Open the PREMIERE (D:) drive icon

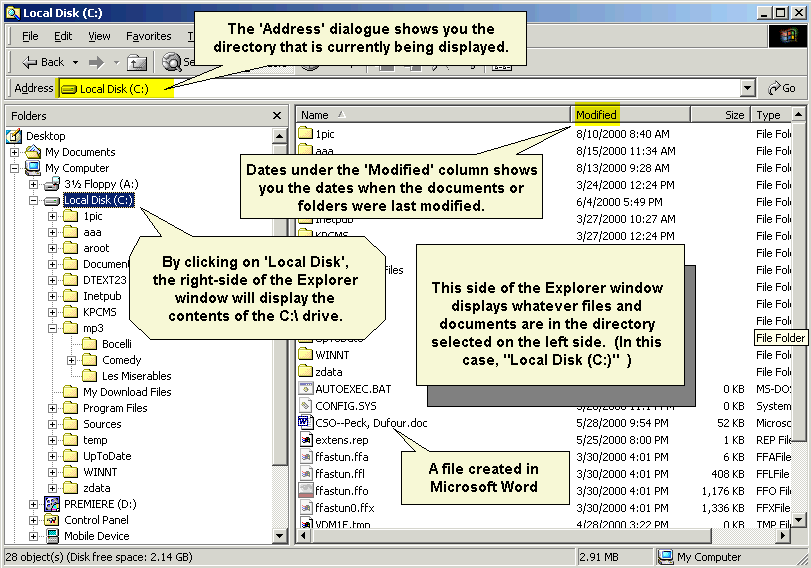pos(52,504)
